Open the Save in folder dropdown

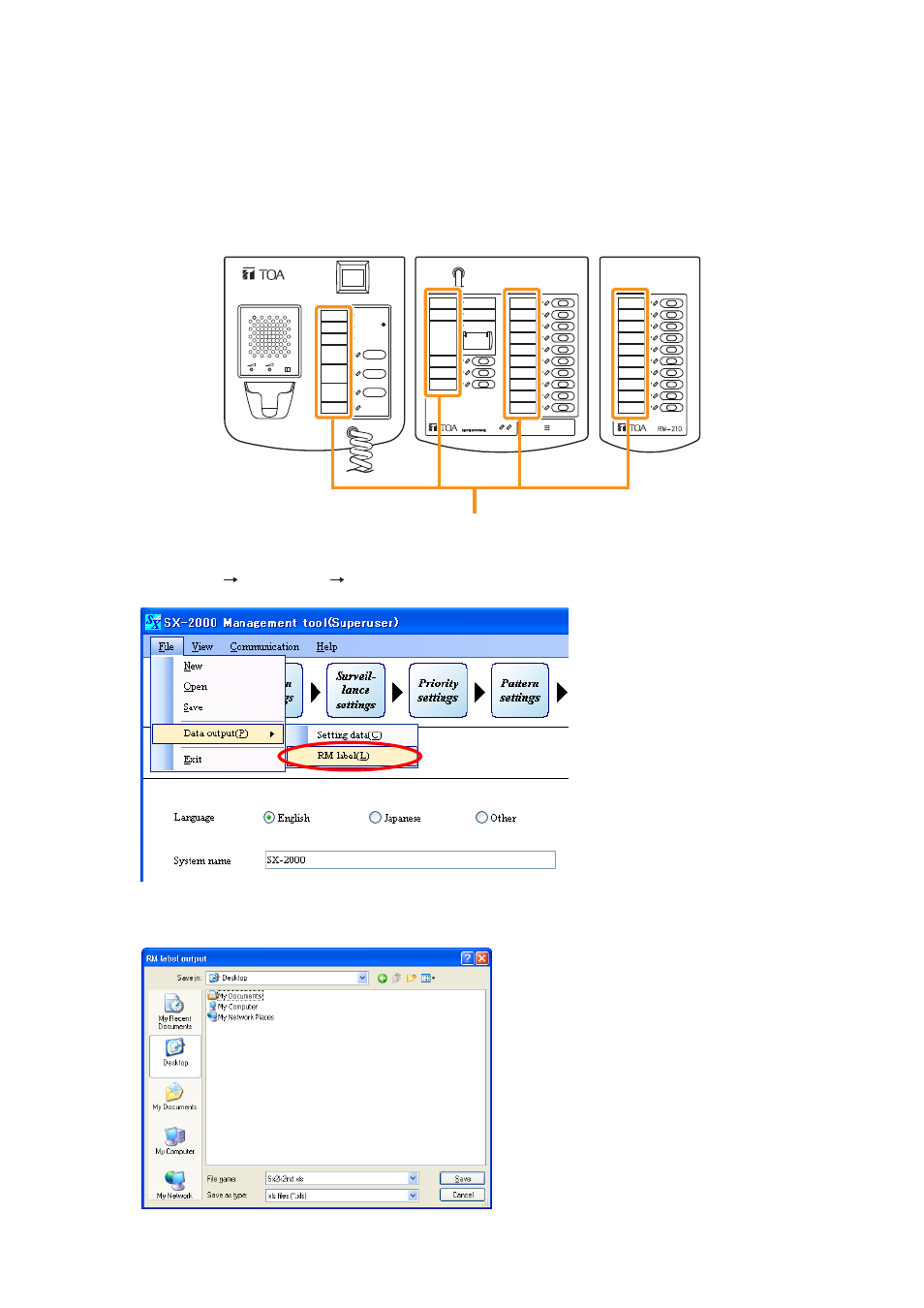point(363,978)
